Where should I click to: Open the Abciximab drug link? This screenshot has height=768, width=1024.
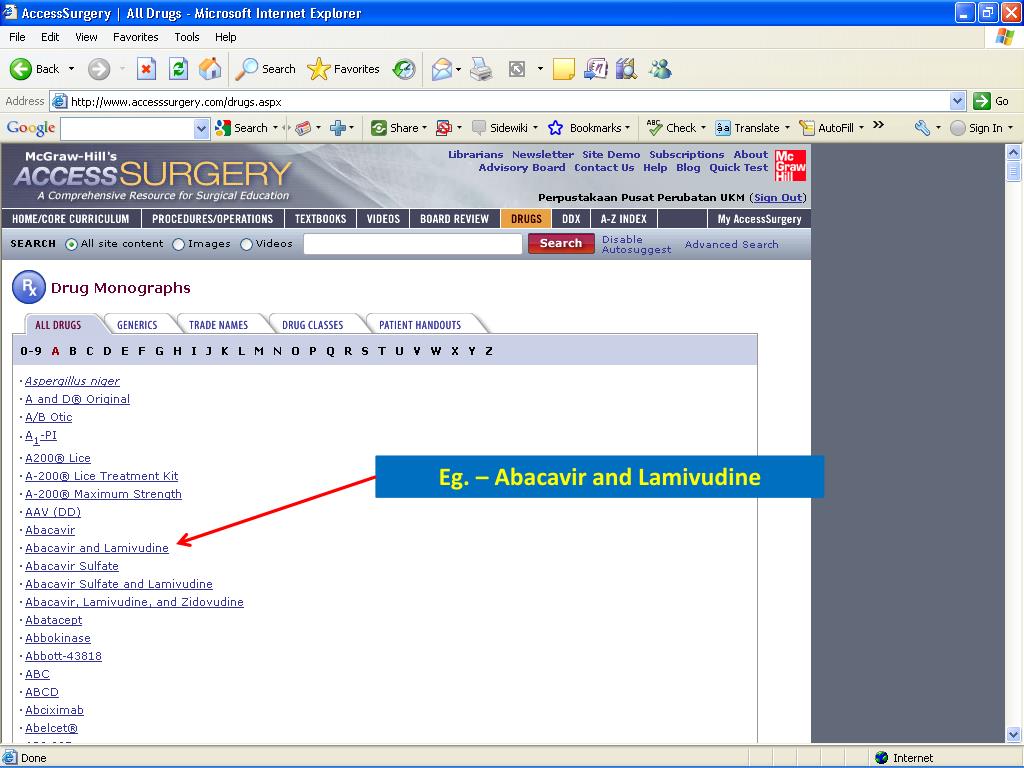pos(54,710)
